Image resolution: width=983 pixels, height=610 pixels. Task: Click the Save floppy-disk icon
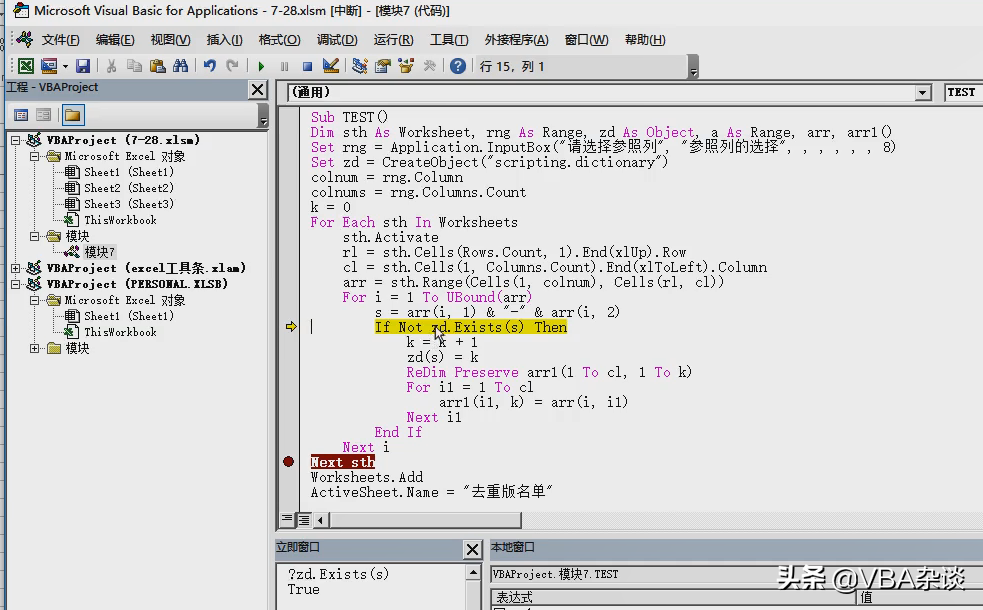pos(83,66)
